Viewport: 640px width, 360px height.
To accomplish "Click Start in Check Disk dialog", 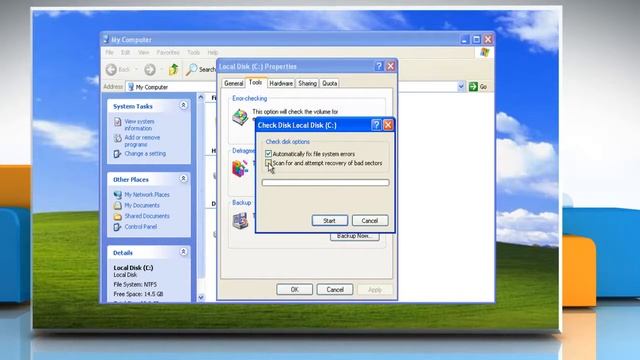I will (329, 220).
